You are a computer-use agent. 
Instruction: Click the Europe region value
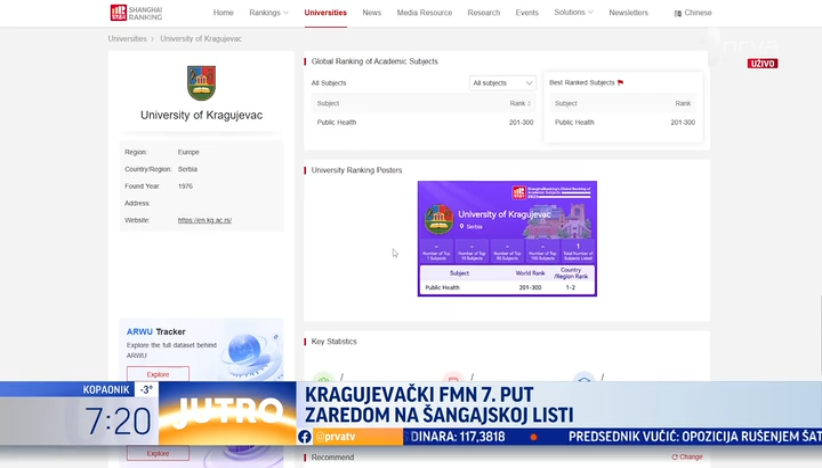[188, 152]
